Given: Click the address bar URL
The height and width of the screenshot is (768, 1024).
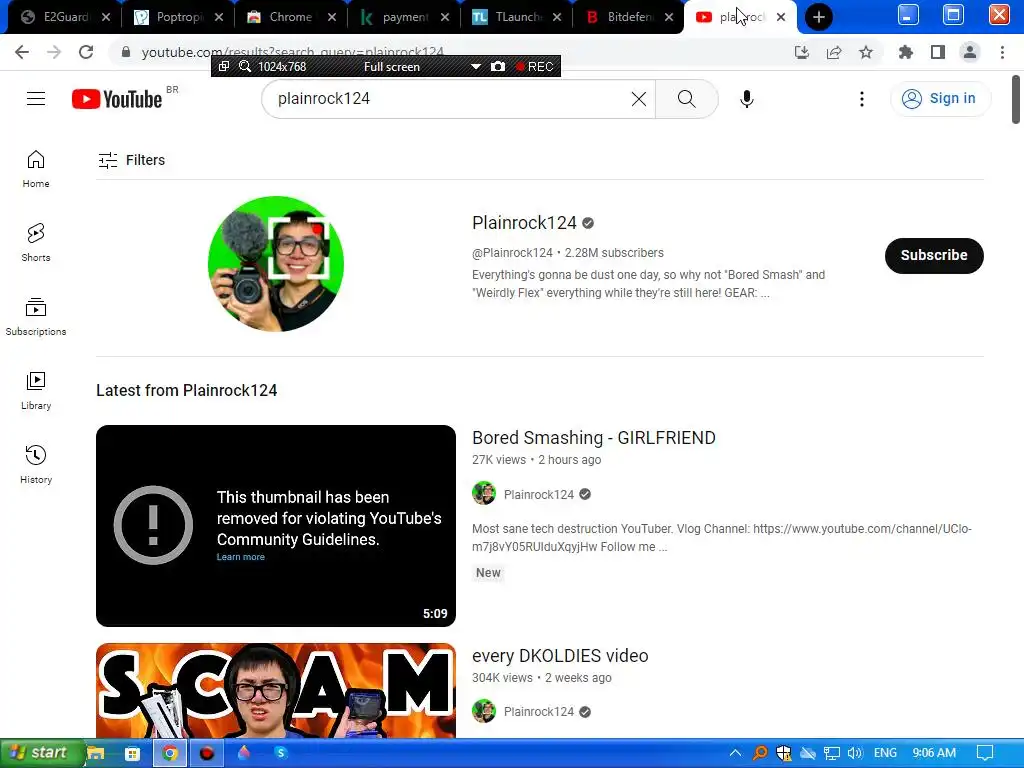Looking at the screenshot, I should pyautogui.click(x=293, y=52).
